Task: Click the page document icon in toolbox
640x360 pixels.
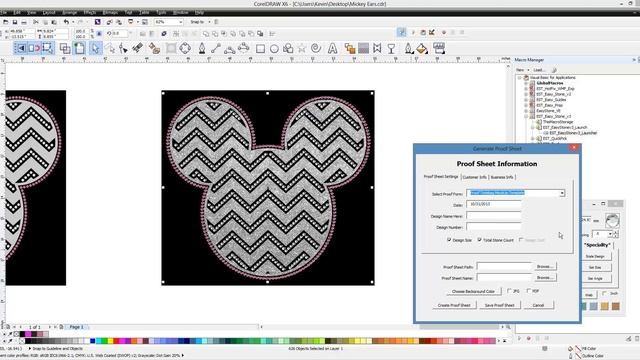Action: 79,49
